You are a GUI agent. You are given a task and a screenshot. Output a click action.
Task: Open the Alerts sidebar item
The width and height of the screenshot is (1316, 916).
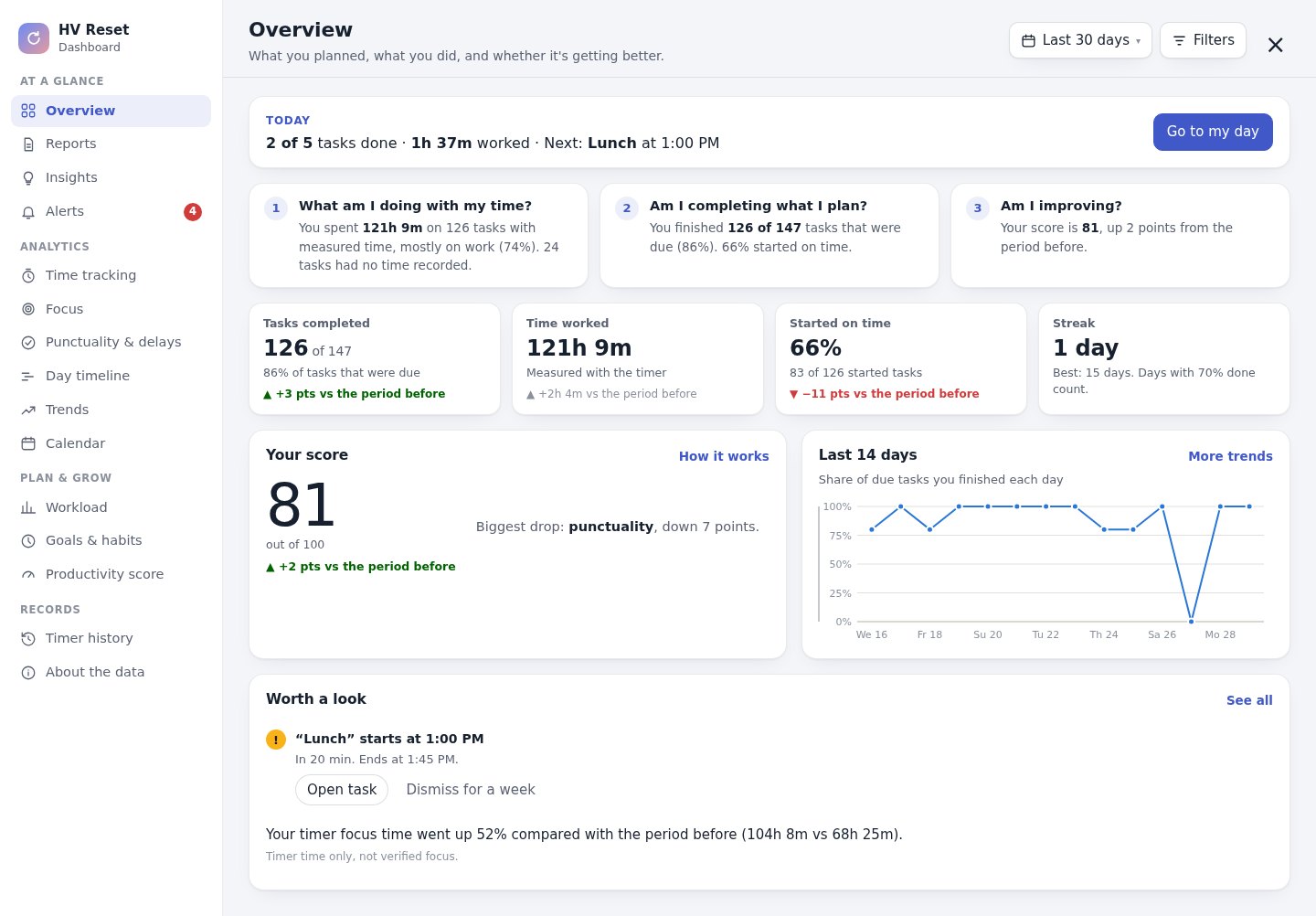coord(111,212)
